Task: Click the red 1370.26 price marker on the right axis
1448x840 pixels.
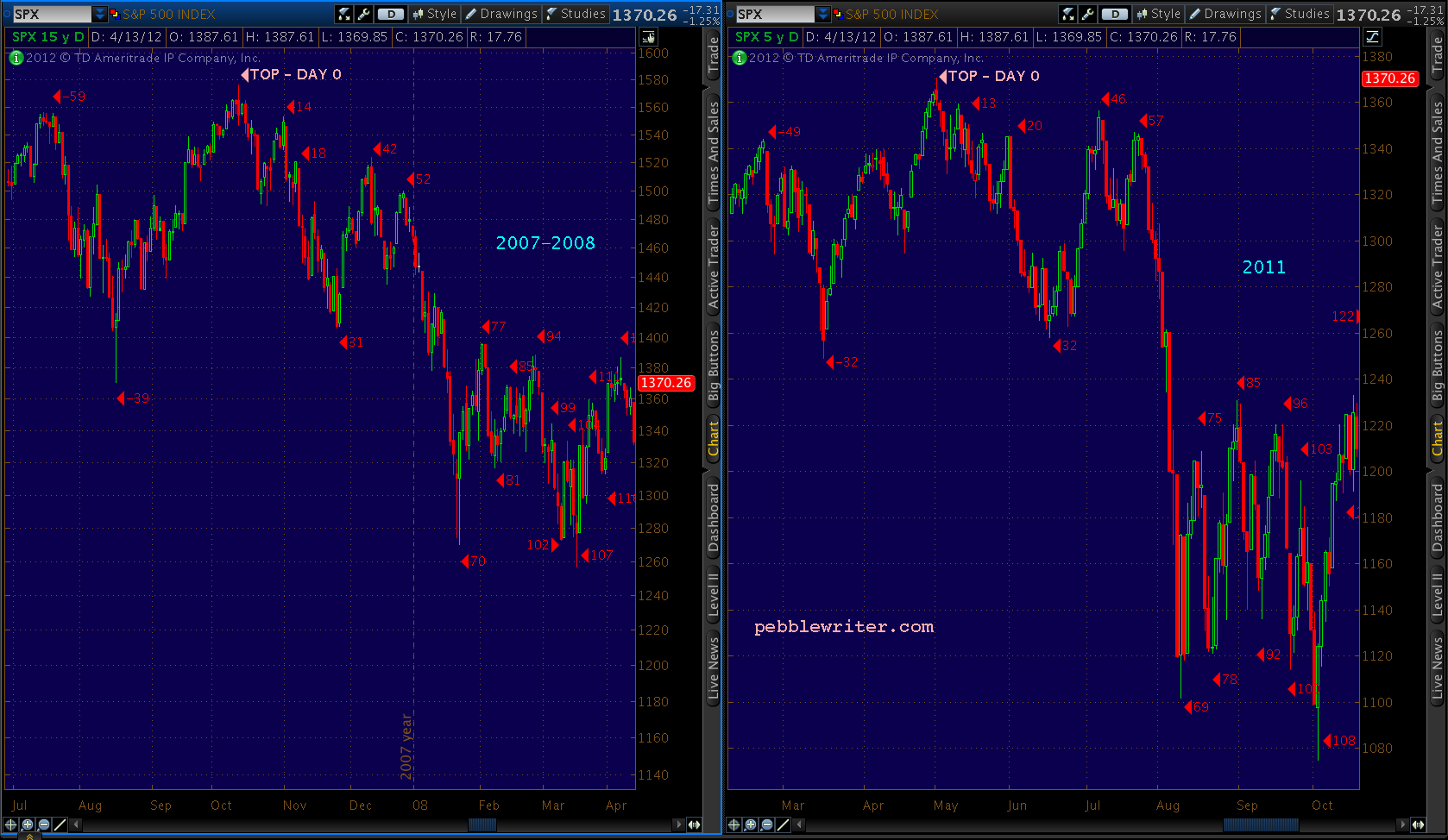Action: pyautogui.click(x=1389, y=78)
